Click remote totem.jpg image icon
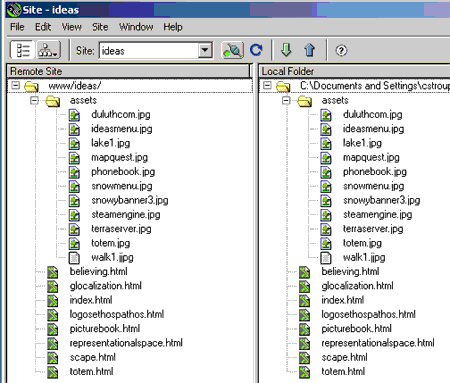Image resolution: width=450 pixels, height=383 pixels. click(74, 244)
